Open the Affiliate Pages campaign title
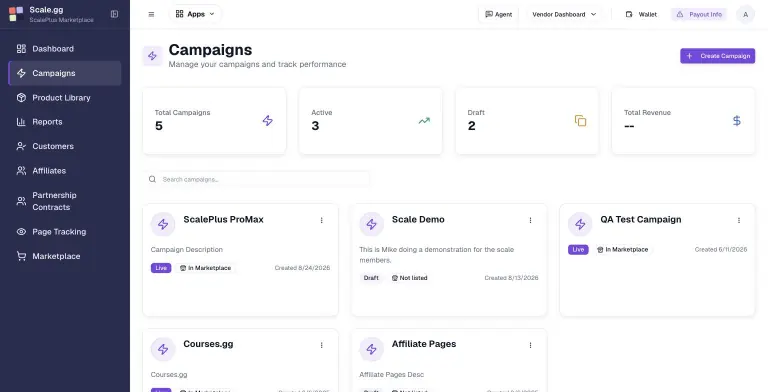This screenshot has width=768, height=392. [424, 344]
